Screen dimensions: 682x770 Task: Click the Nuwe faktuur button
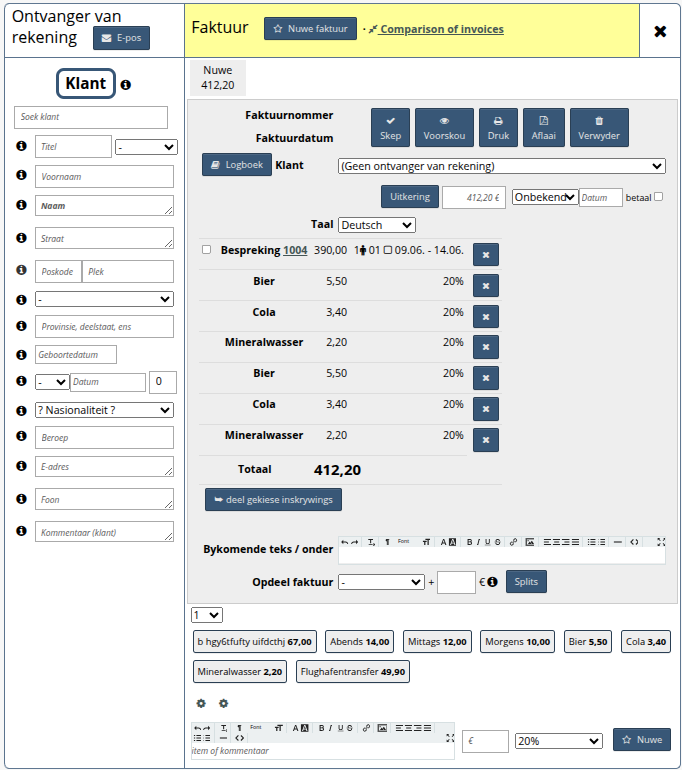(310, 28)
